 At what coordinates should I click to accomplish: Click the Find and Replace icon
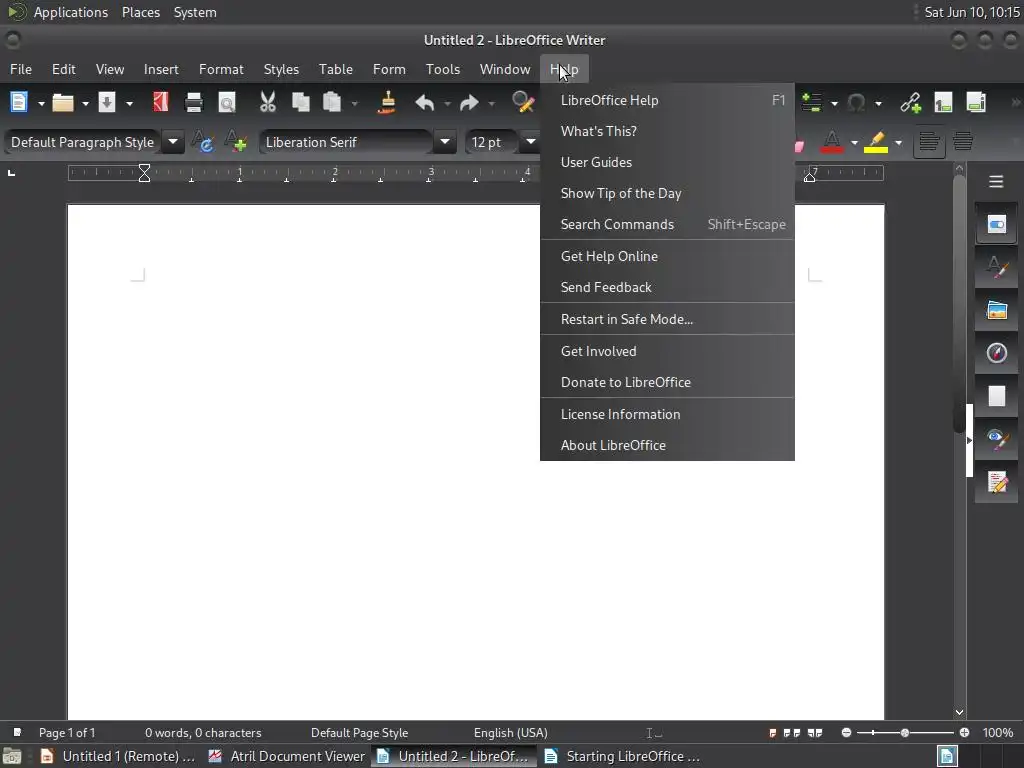(523, 102)
